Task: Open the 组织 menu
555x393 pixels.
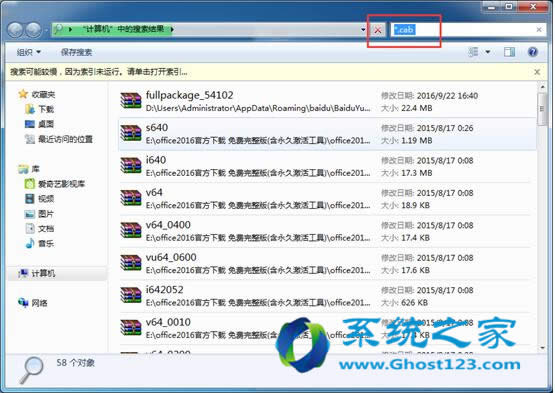Action: click(29, 52)
